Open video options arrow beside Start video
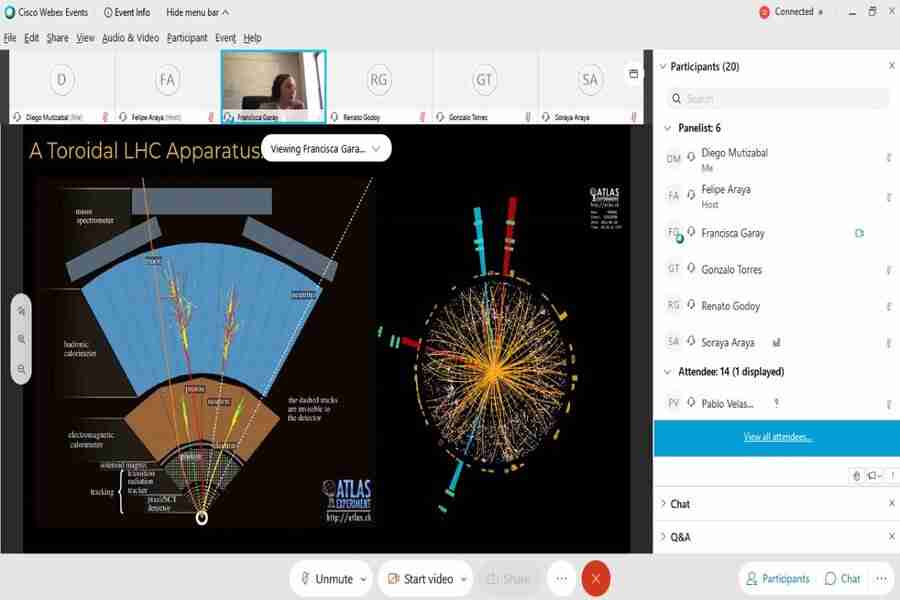Screen dimensions: 900x600 click(464, 579)
